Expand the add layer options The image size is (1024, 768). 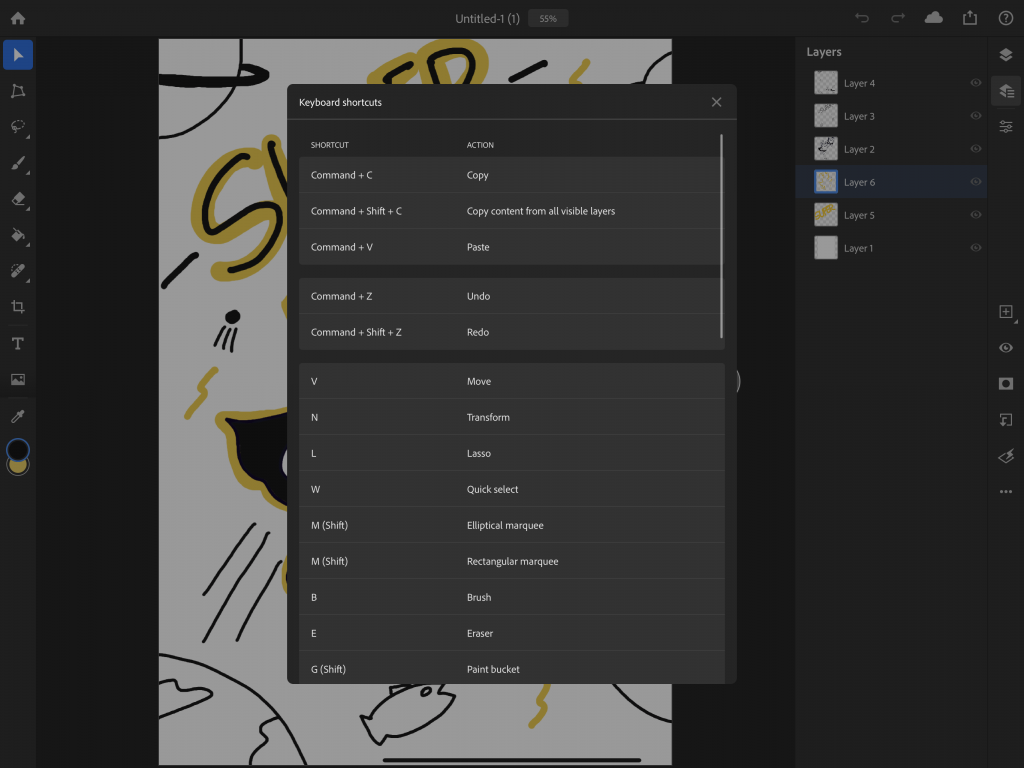tap(1006, 312)
